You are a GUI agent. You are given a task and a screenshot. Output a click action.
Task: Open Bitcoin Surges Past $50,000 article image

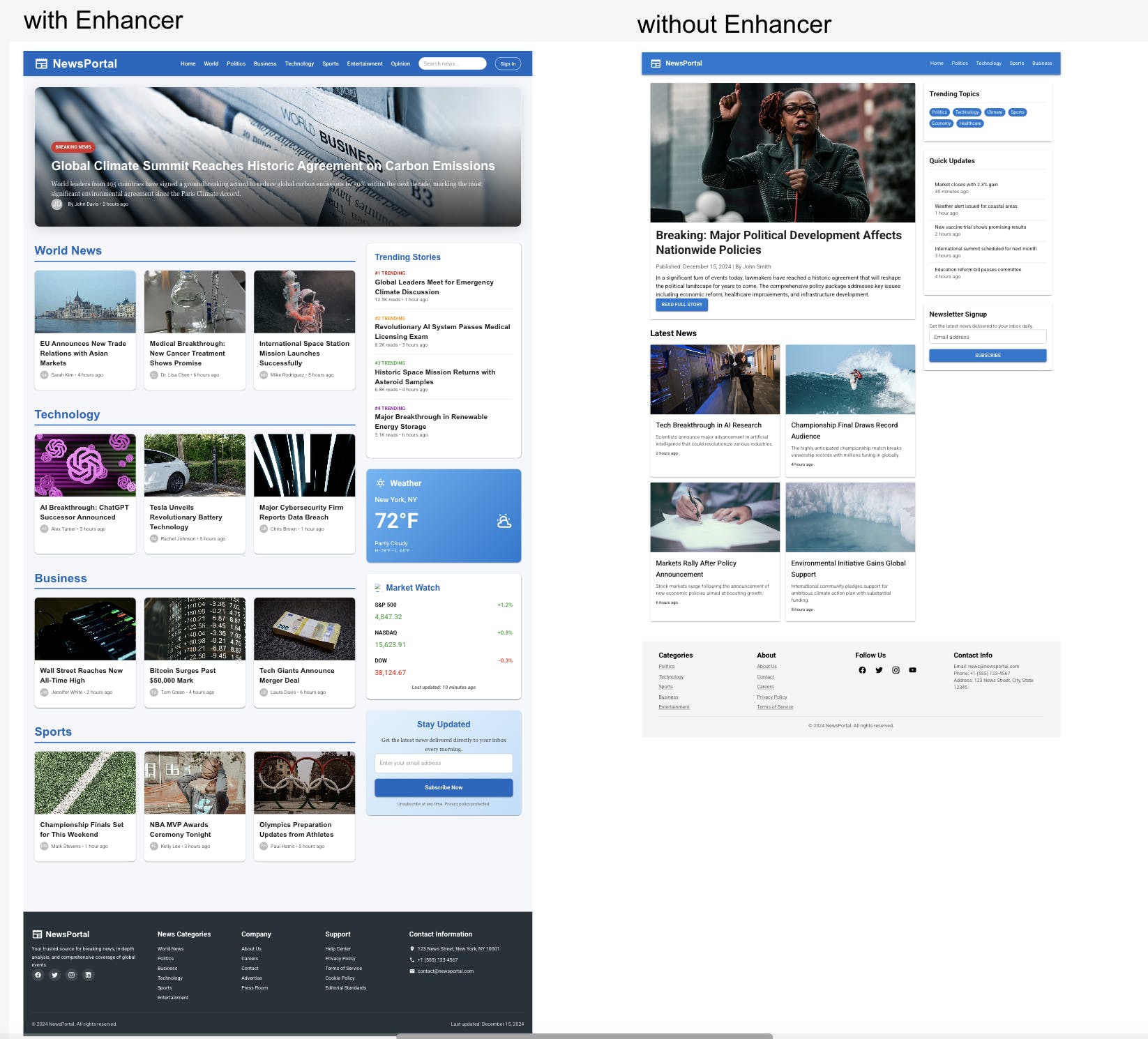(195, 629)
